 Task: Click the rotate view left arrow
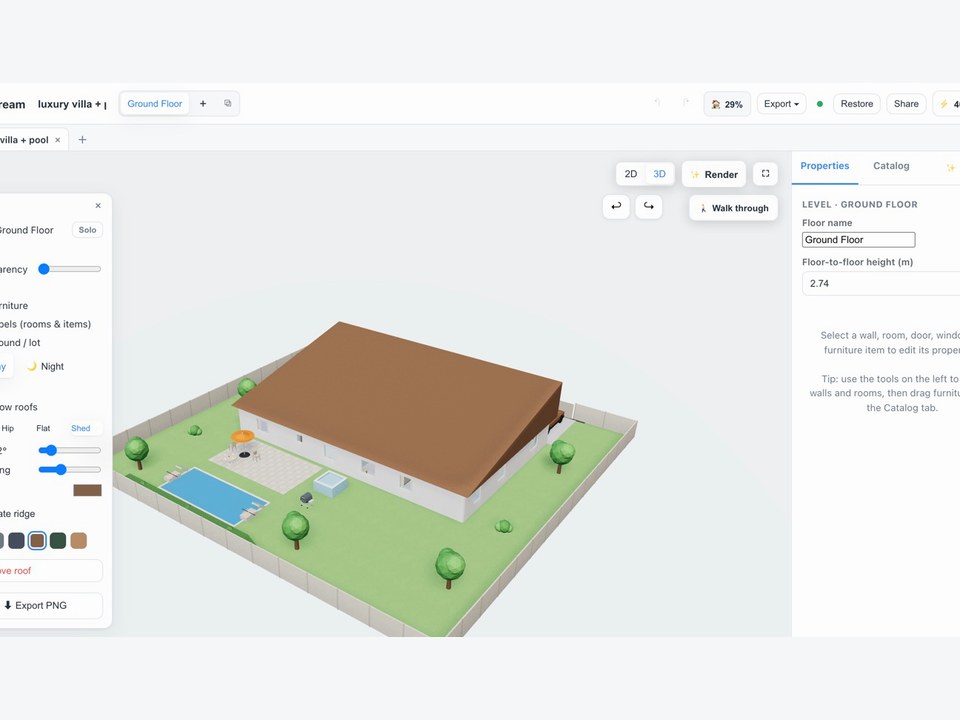coord(616,206)
